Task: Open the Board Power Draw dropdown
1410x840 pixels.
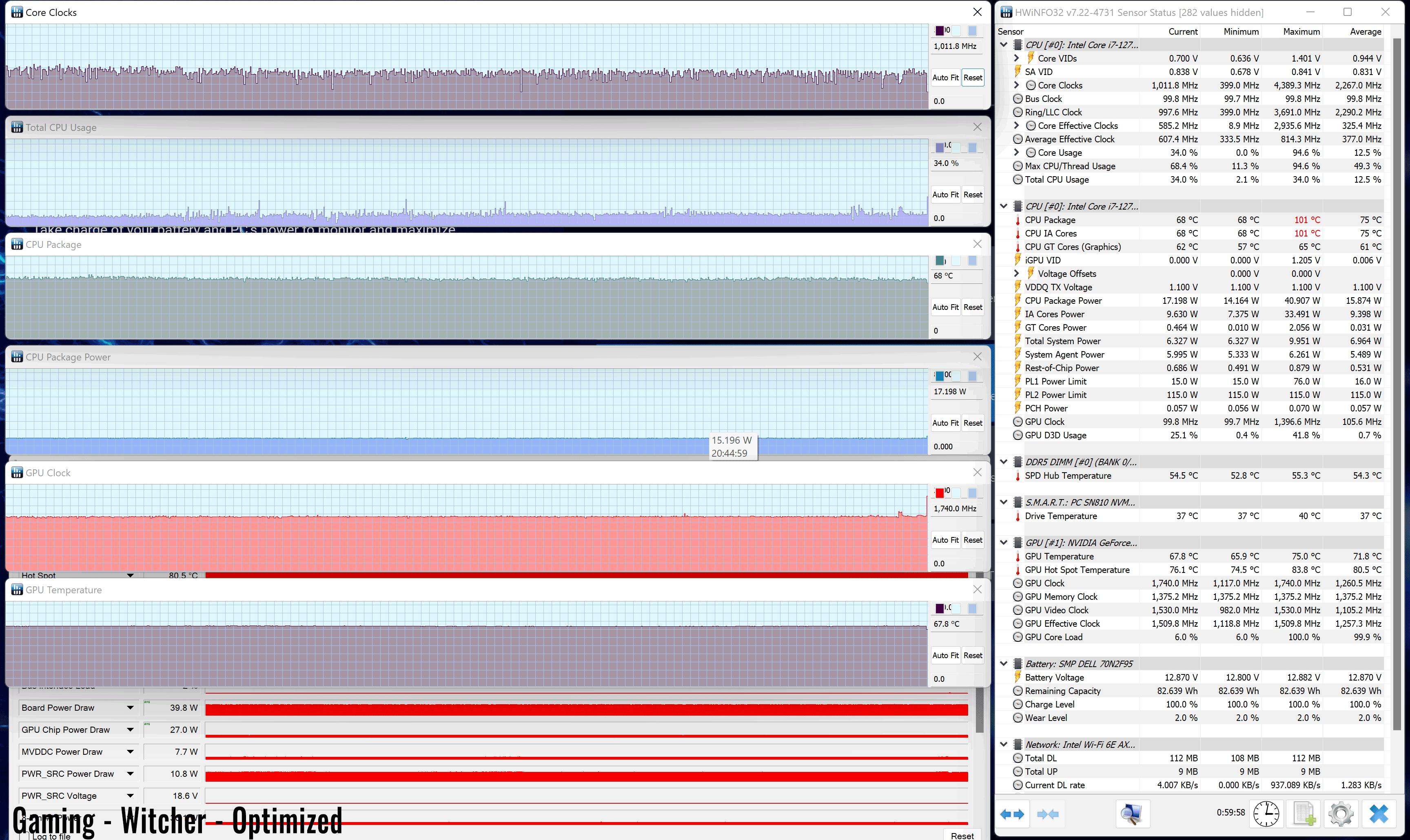Action: [130, 707]
